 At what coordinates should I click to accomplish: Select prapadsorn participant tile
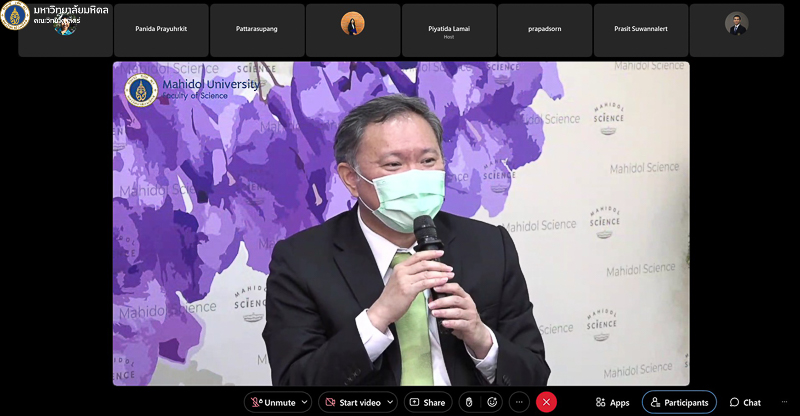click(x=545, y=29)
